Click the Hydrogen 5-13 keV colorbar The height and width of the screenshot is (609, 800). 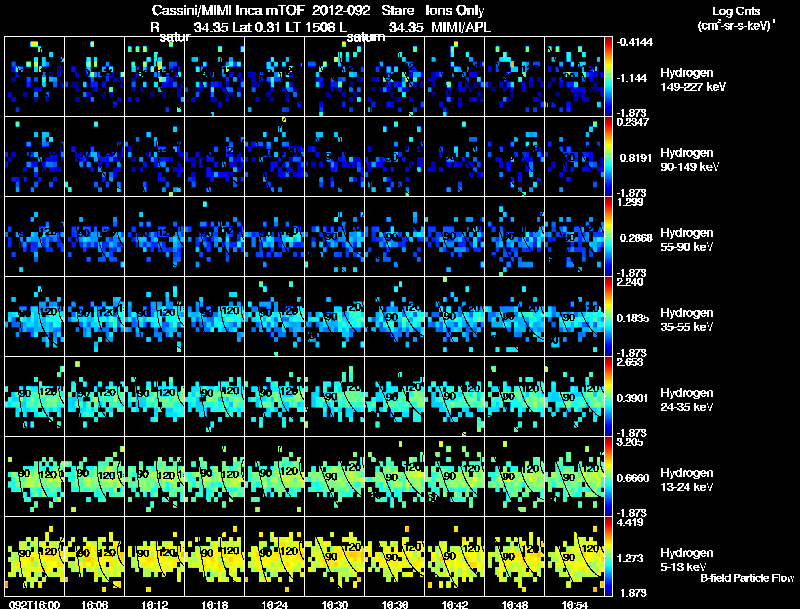tap(608, 556)
